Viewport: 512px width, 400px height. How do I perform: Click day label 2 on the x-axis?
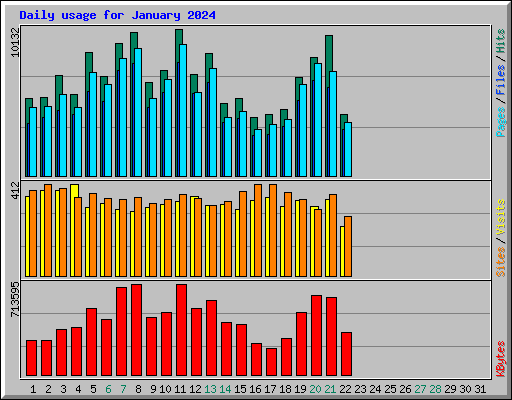coord(48,389)
